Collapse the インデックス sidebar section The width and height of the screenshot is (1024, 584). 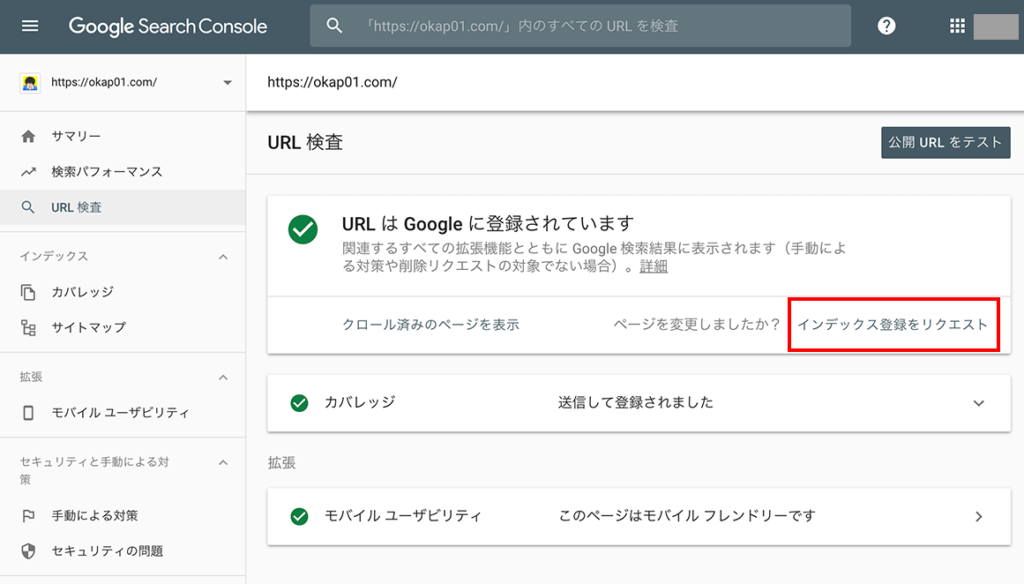pos(223,257)
